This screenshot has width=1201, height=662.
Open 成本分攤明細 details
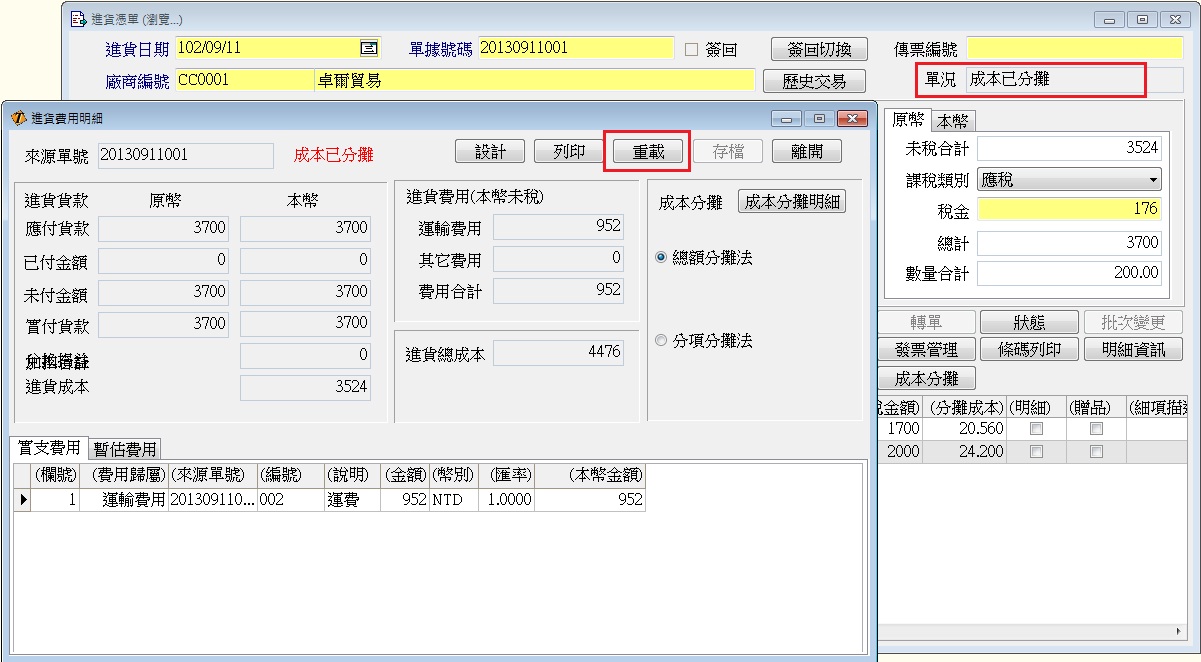click(792, 202)
